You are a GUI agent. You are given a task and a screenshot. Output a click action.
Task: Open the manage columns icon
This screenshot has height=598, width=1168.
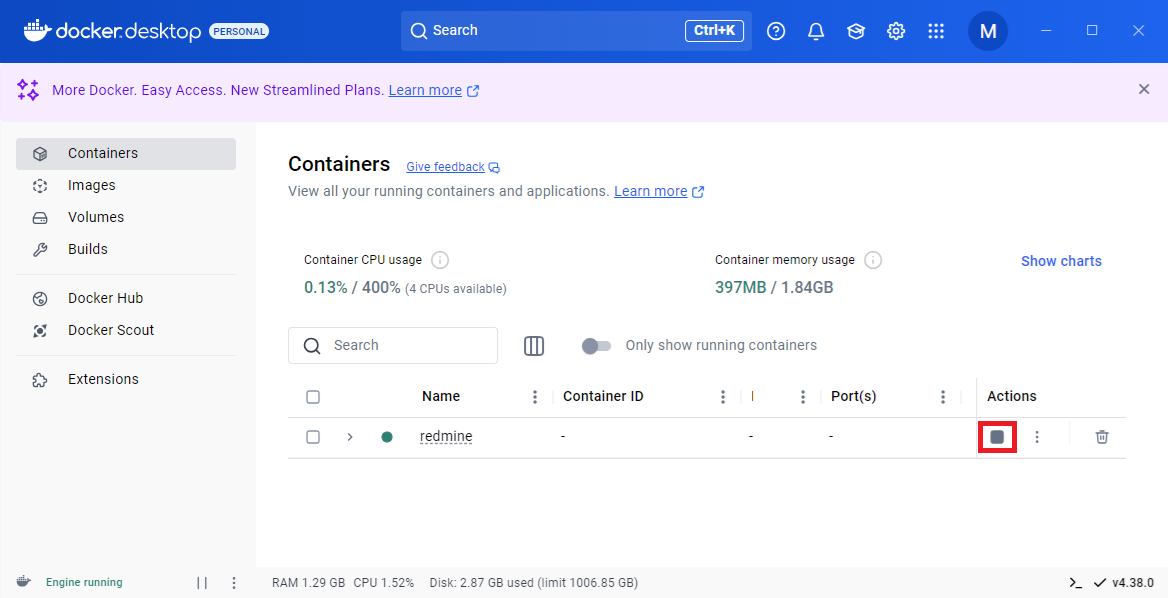[x=534, y=346]
